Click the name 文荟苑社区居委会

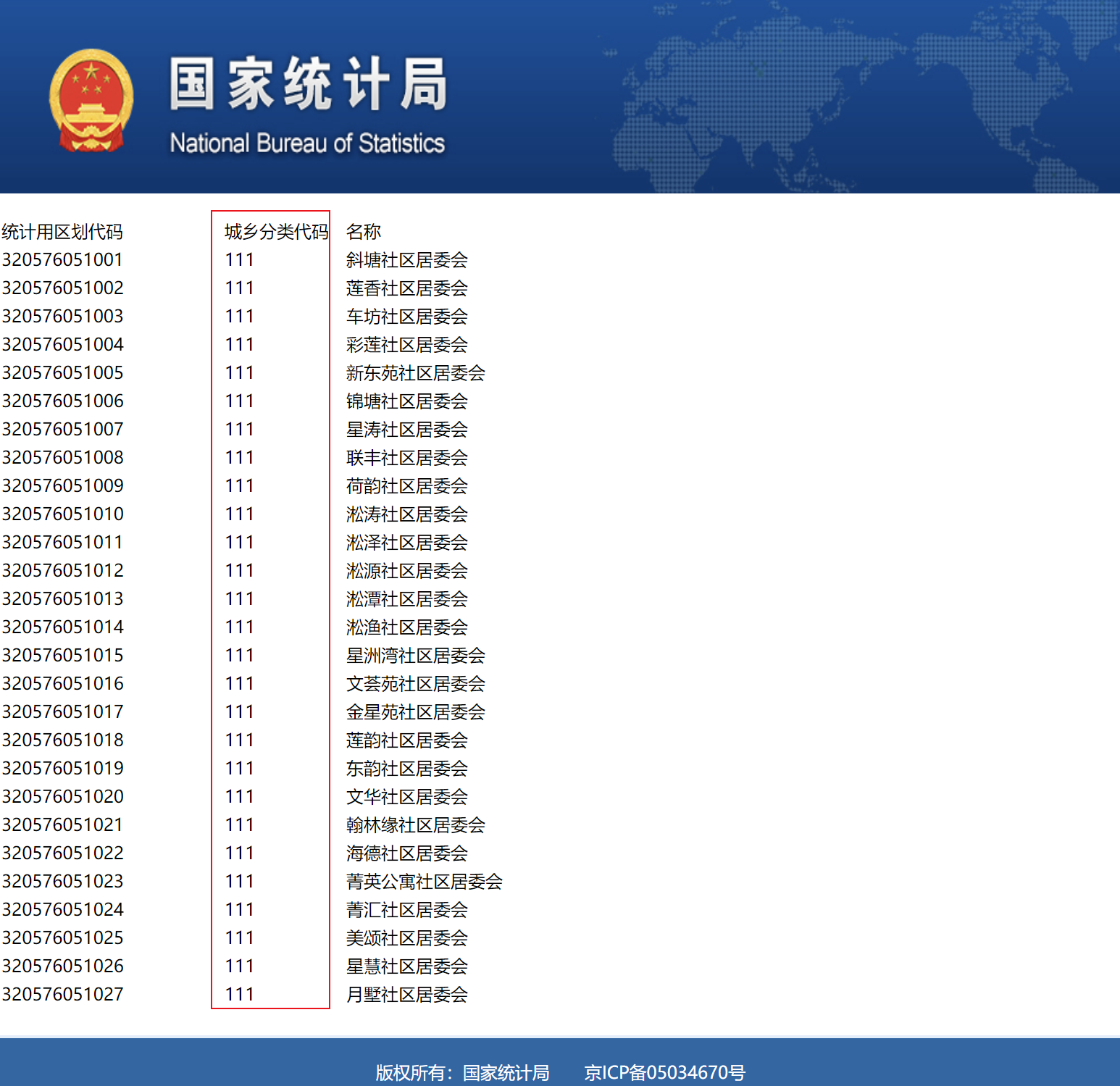tap(416, 684)
